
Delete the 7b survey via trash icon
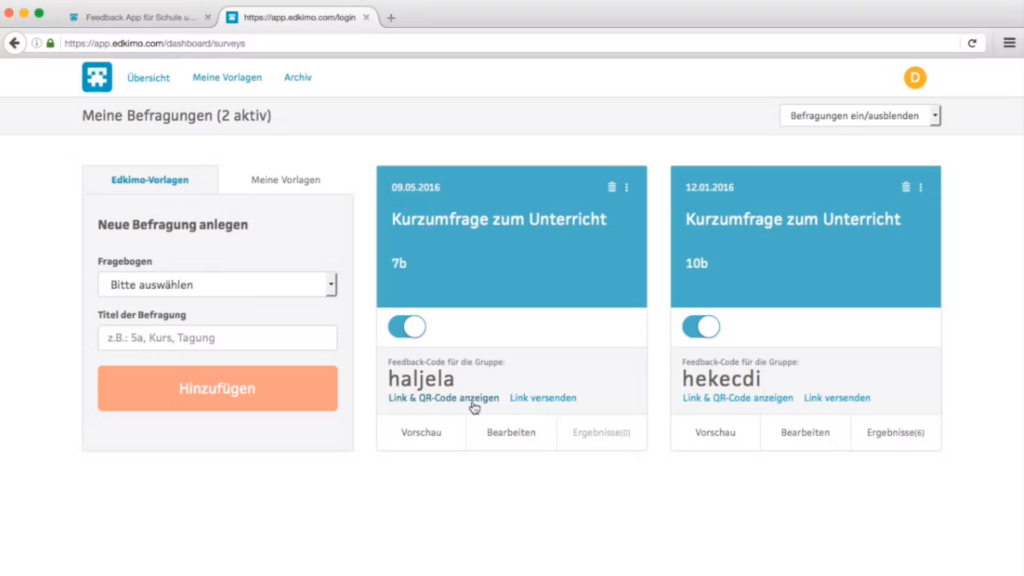click(612, 187)
